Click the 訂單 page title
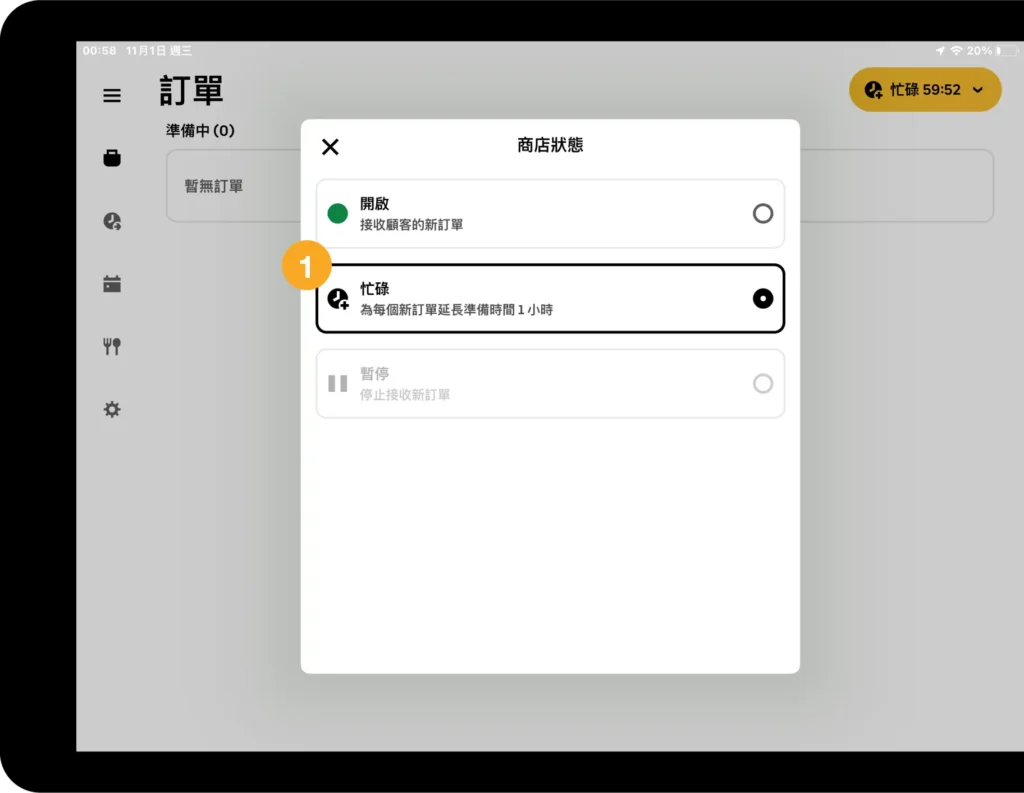The height and width of the screenshot is (793, 1024). point(191,90)
